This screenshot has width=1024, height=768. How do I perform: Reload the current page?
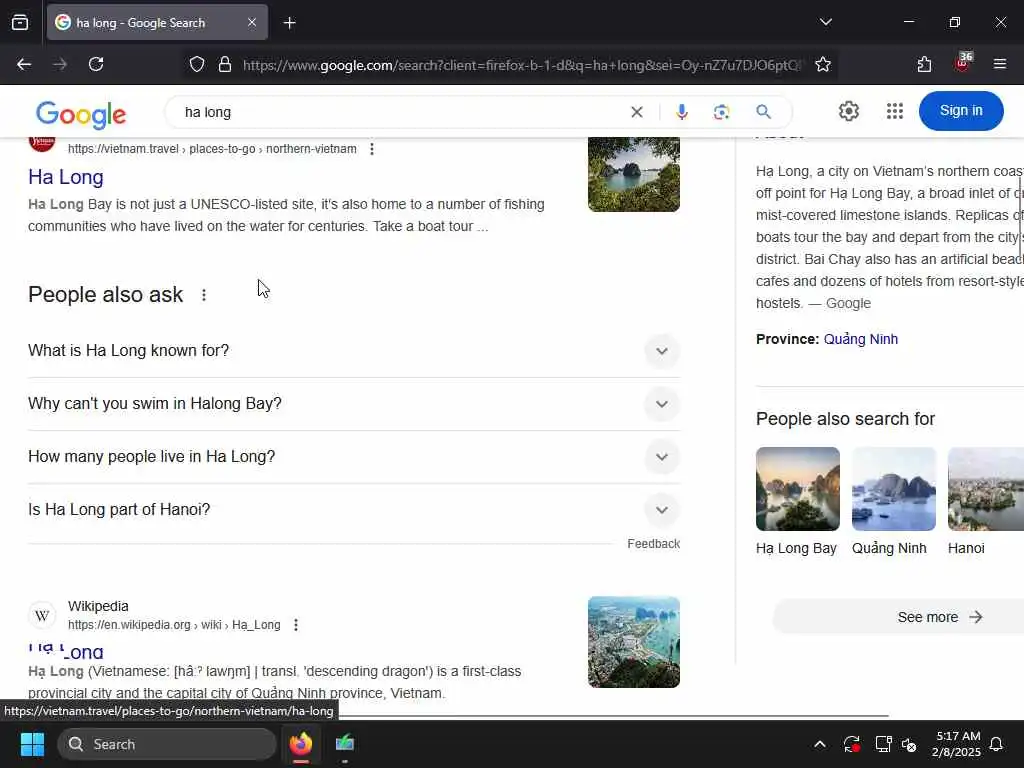(96, 64)
